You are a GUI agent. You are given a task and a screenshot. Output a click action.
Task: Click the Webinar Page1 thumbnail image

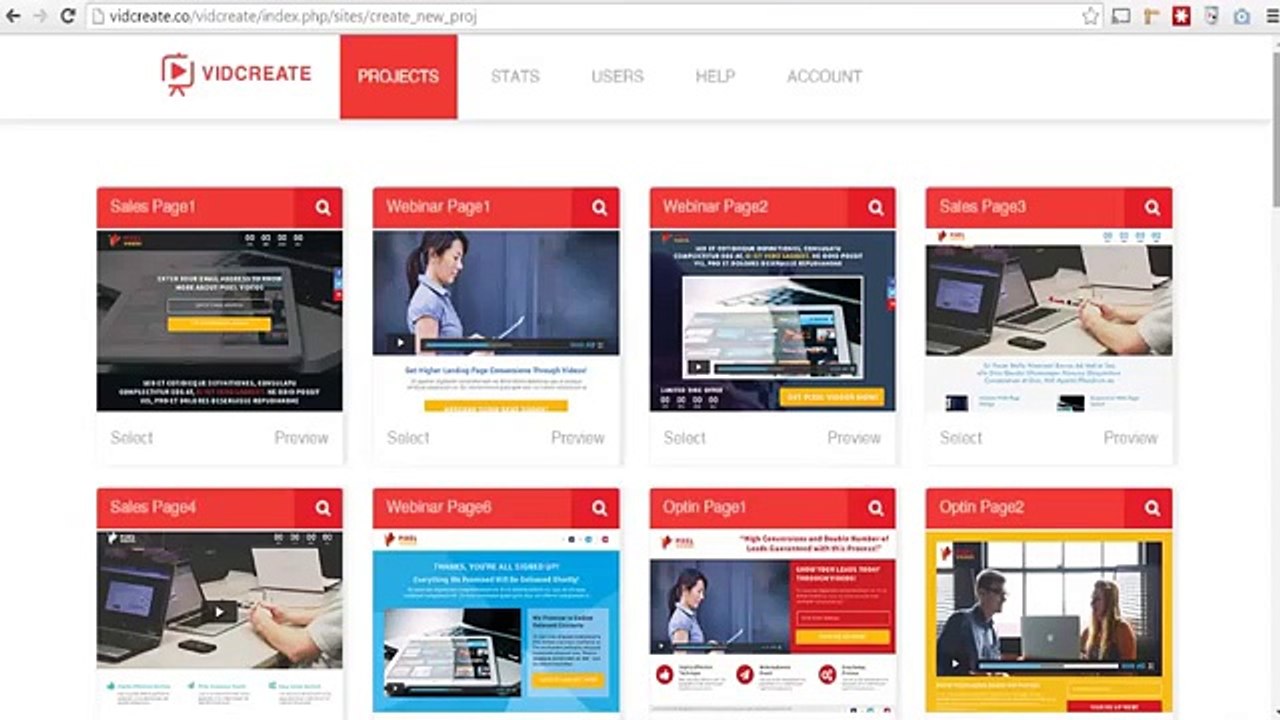pyautogui.click(x=496, y=320)
